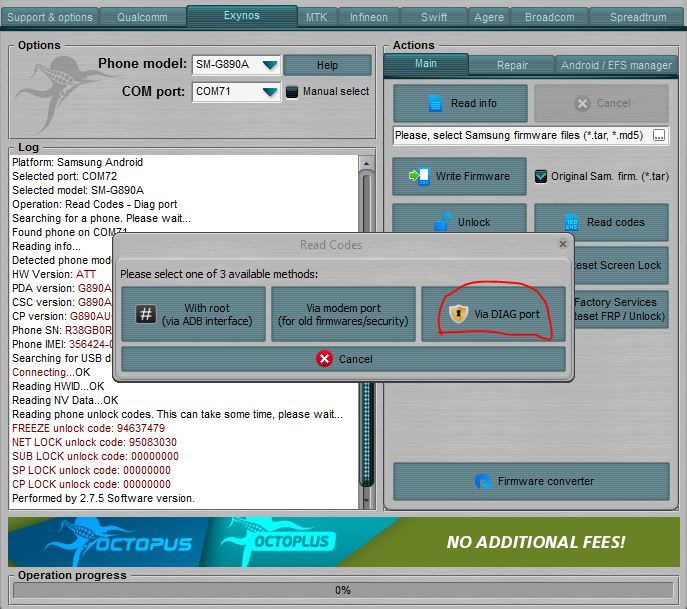
Task: Click the NET LOCK unlock code line
Action: point(94,442)
